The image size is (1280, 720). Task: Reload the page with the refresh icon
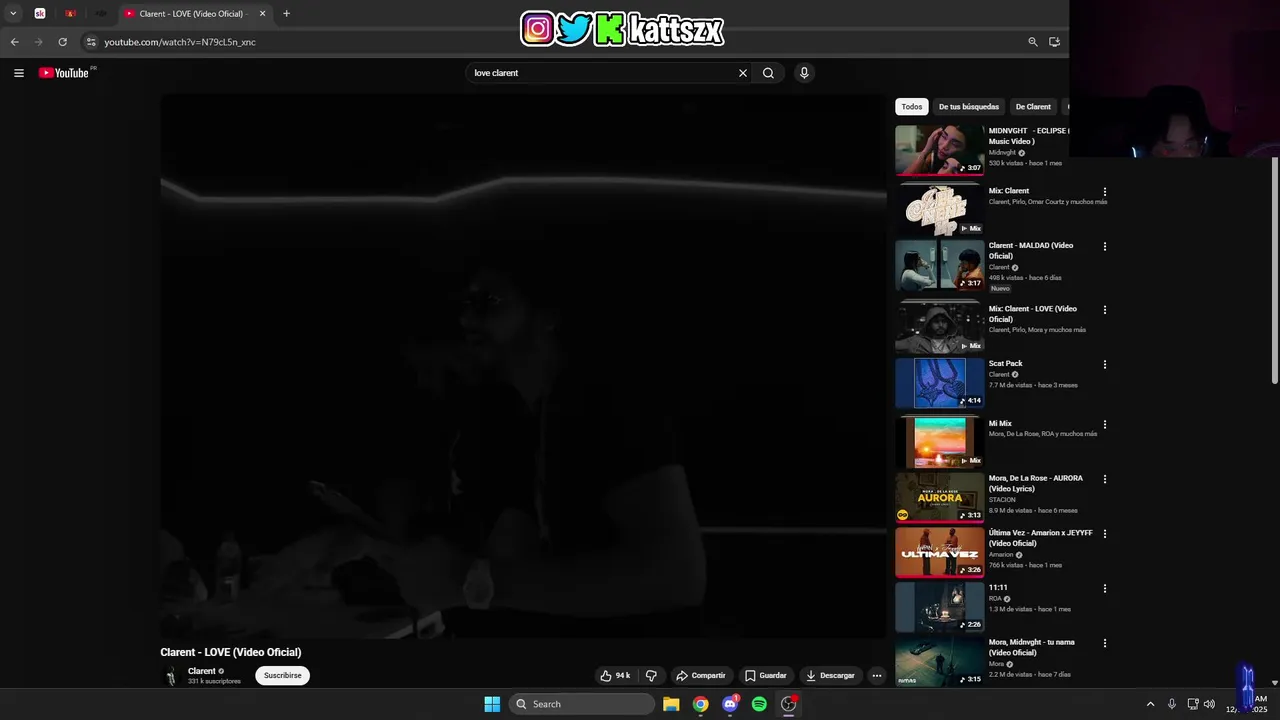(x=62, y=42)
